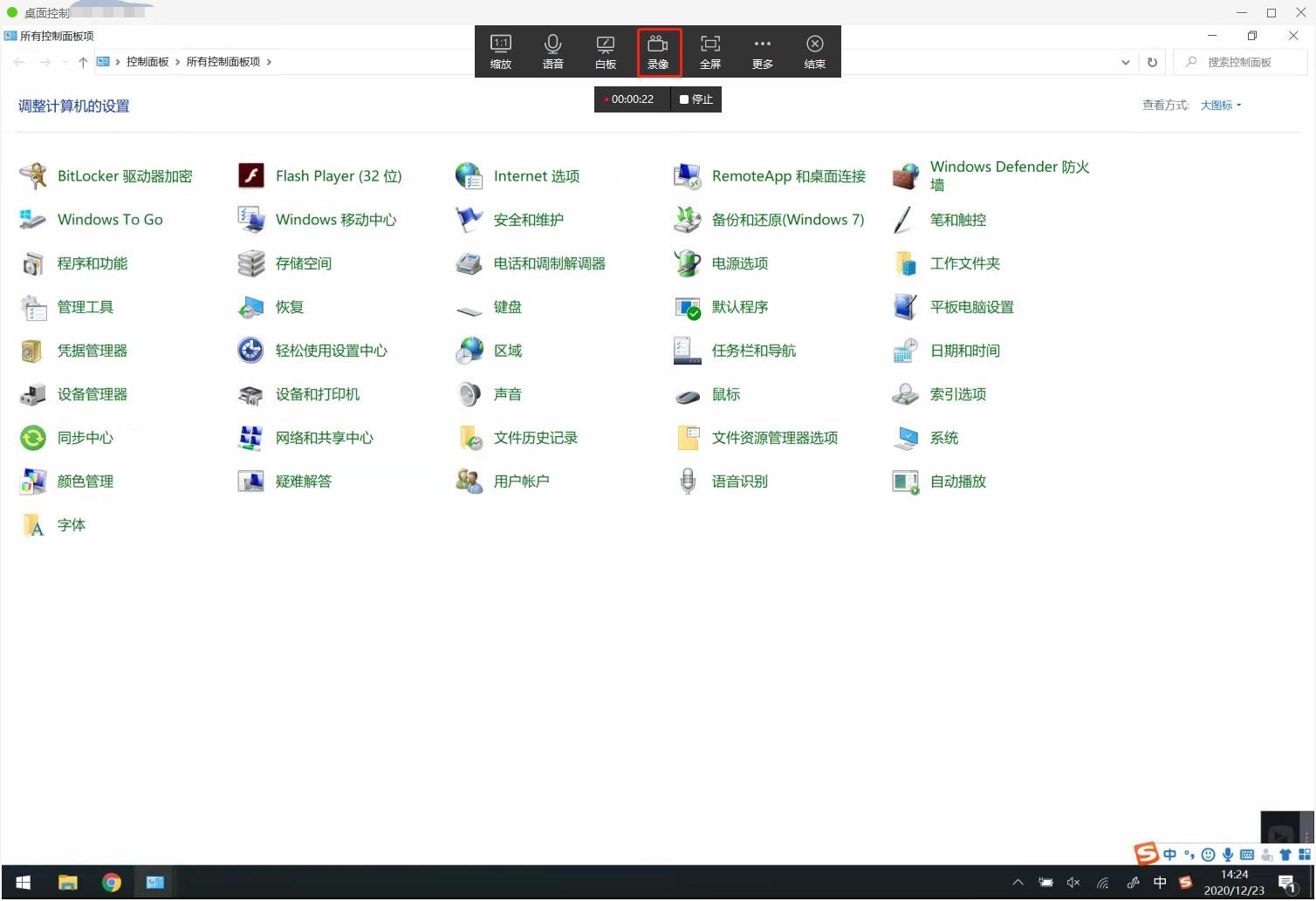Open the 区域 globe icon

pyautogui.click(x=470, y=351)
